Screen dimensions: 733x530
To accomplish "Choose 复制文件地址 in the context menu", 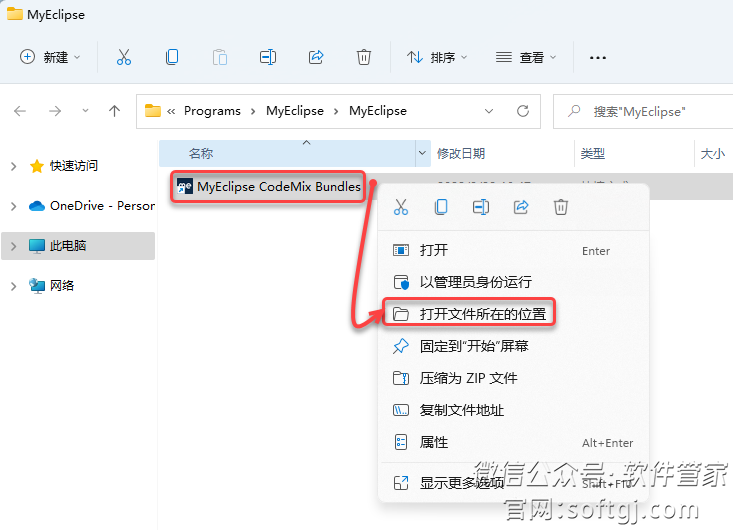I will click(513, 410).
